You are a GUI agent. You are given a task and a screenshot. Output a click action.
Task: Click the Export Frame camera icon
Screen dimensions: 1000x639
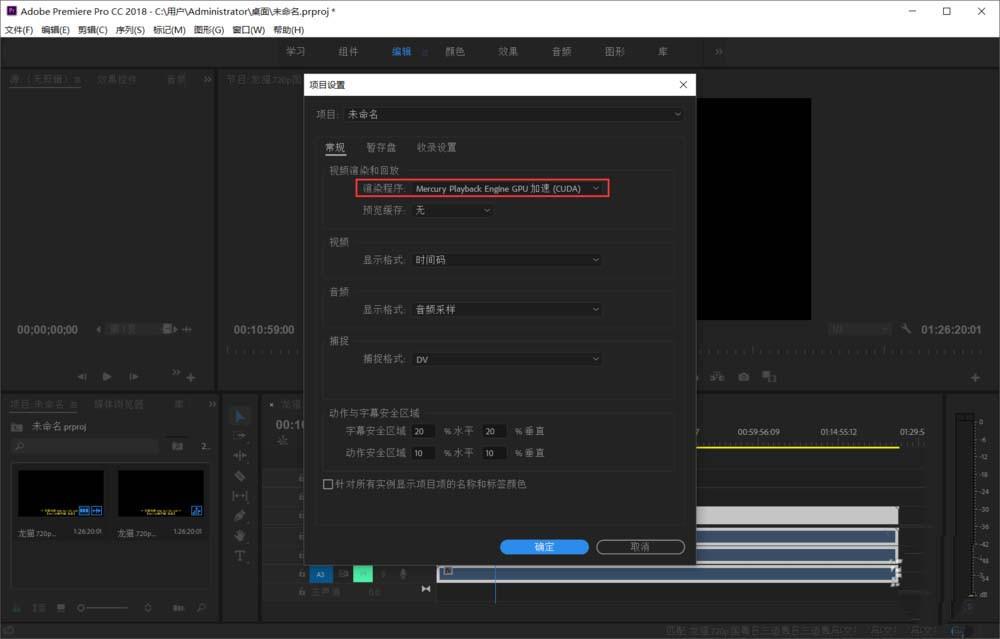coord(743,375)
